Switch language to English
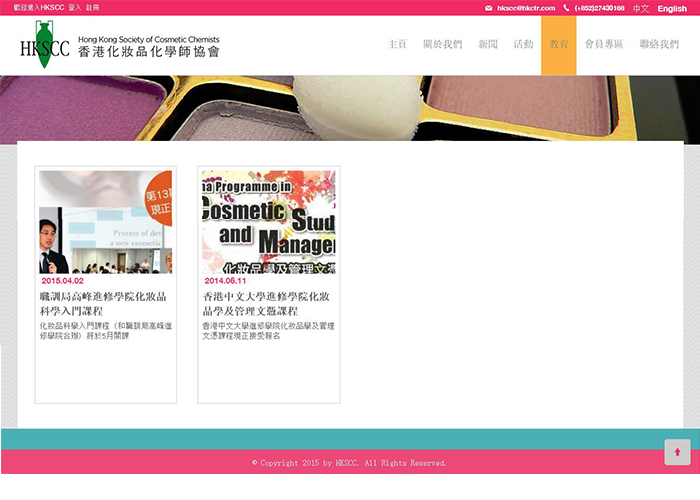This screenshot has height=500, width=700. pos(672,8)
